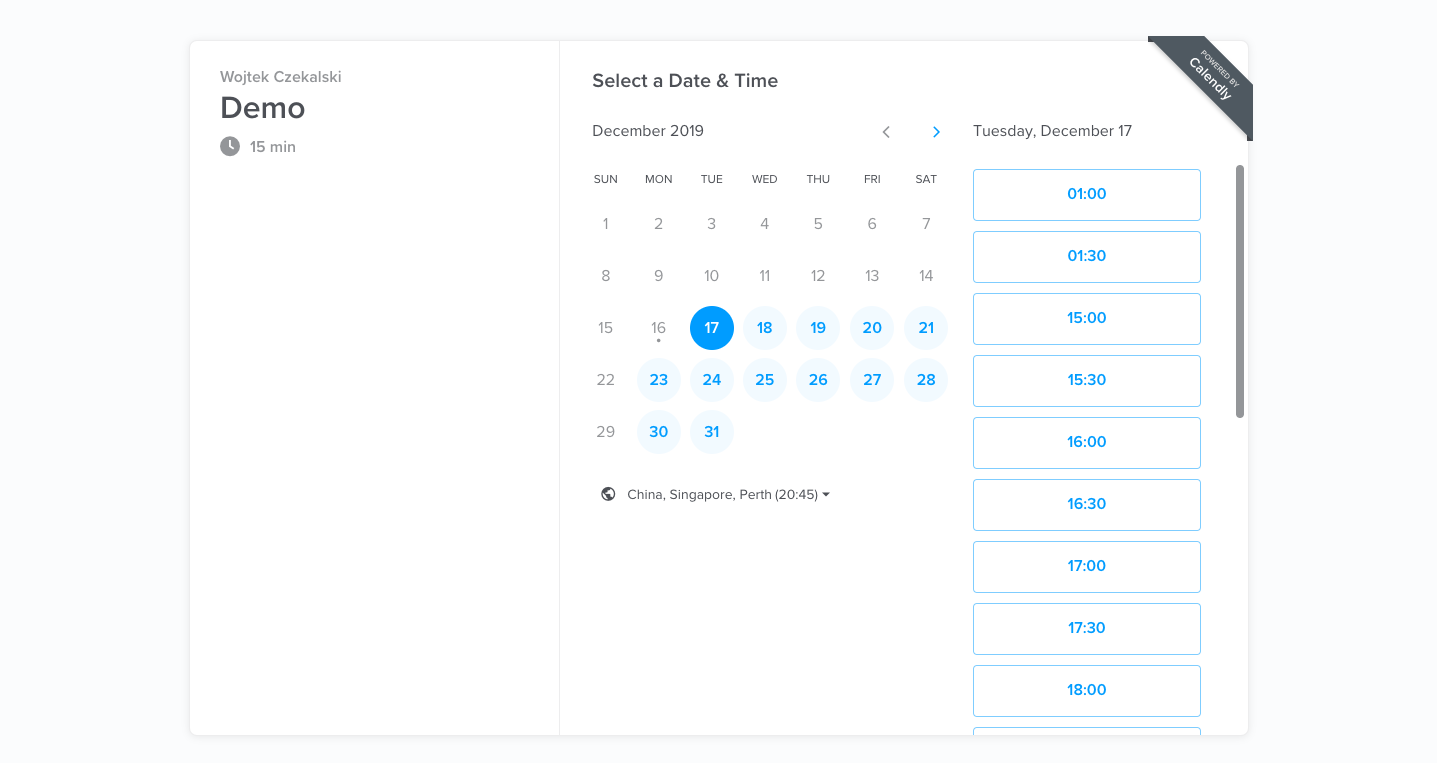Click the time slots scrollbar
Screen dimensions: 1437x763
(1240, 291)
